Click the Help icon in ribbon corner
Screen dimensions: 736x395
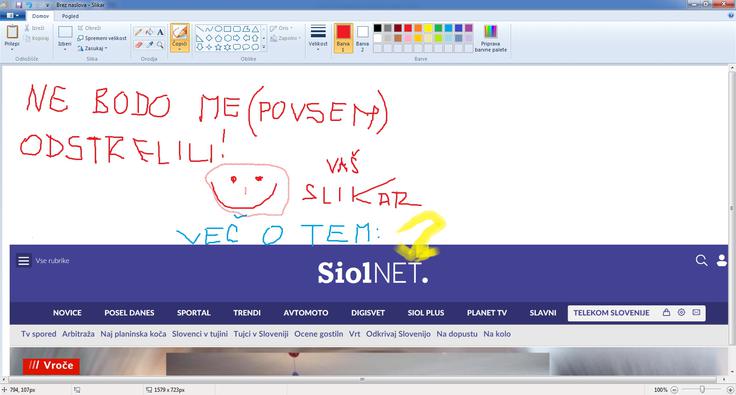(x=731, y=15)
